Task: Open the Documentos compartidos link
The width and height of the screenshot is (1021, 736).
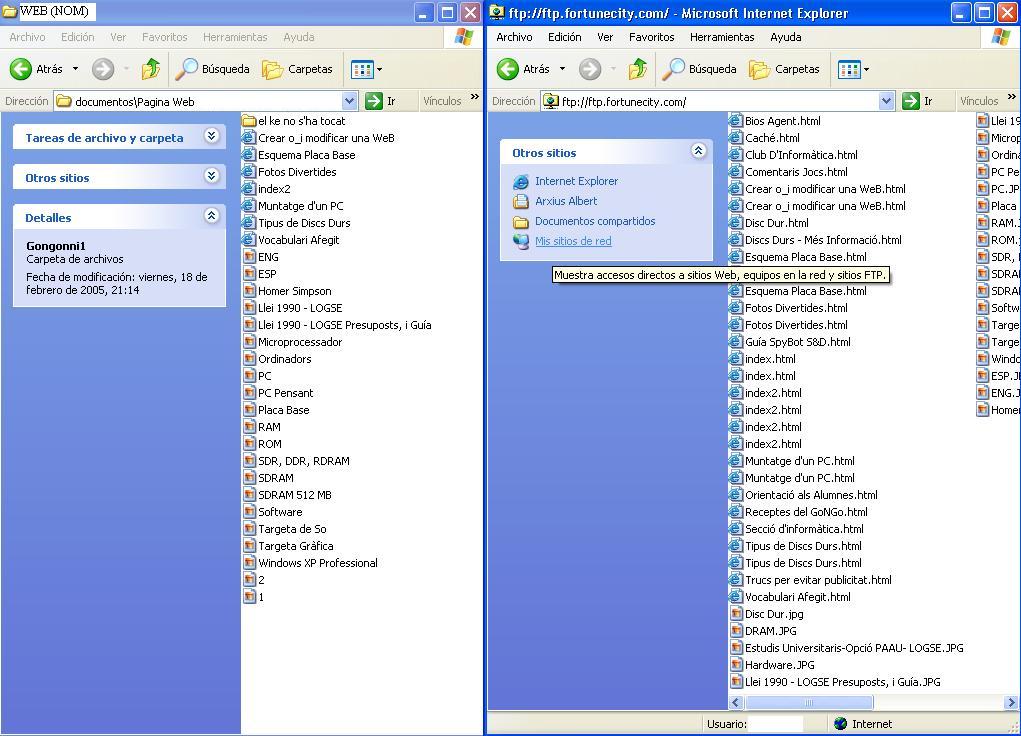Action: pyautogui.click(x=595, y=221)
